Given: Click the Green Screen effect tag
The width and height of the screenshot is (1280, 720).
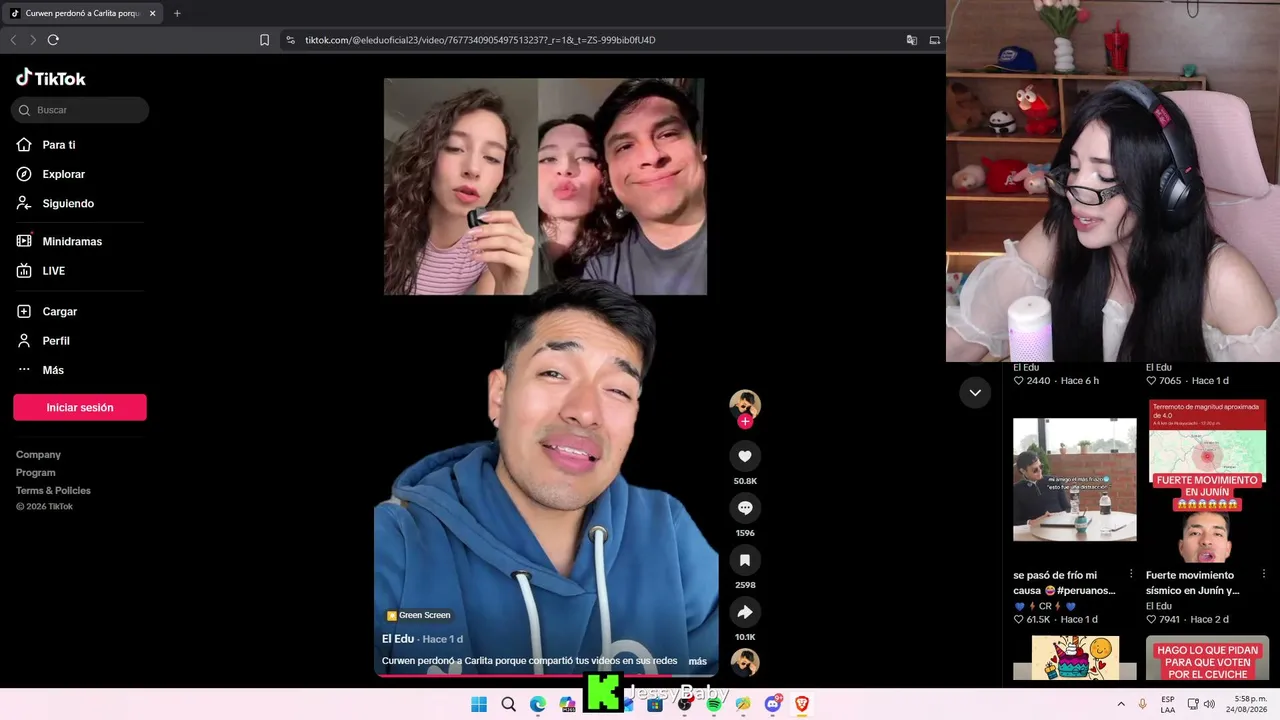Looking at the screenshot, I should click(419, 615).
